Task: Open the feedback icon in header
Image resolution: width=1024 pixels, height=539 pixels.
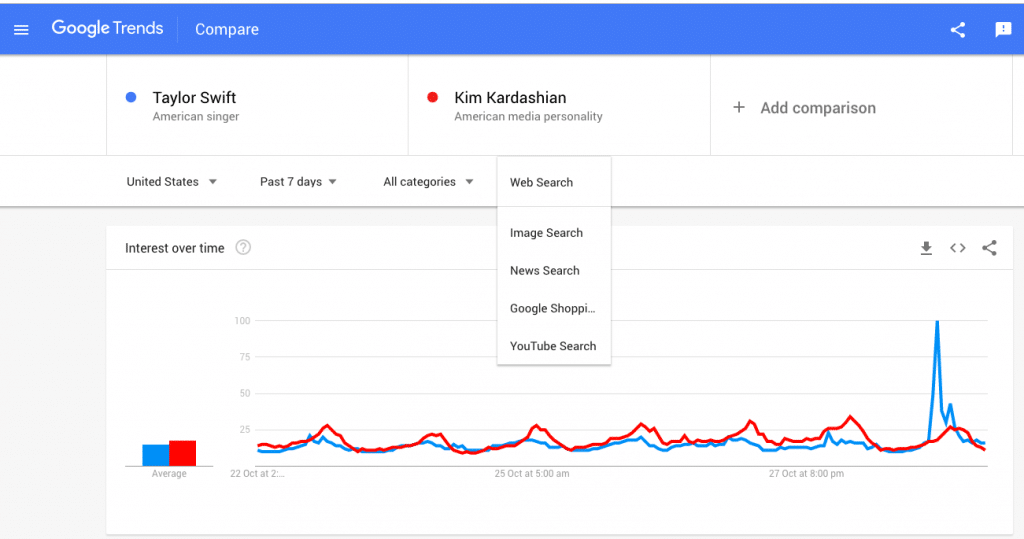Action: click(1003, 29)
